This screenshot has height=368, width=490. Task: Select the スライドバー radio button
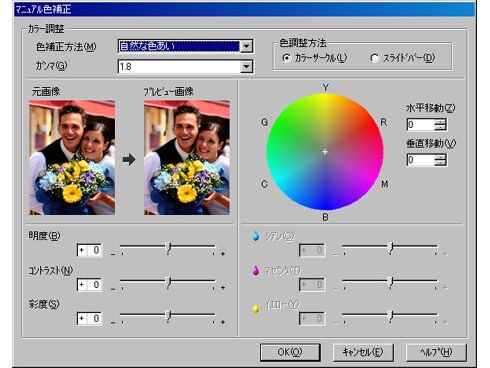tap(375, 58)
